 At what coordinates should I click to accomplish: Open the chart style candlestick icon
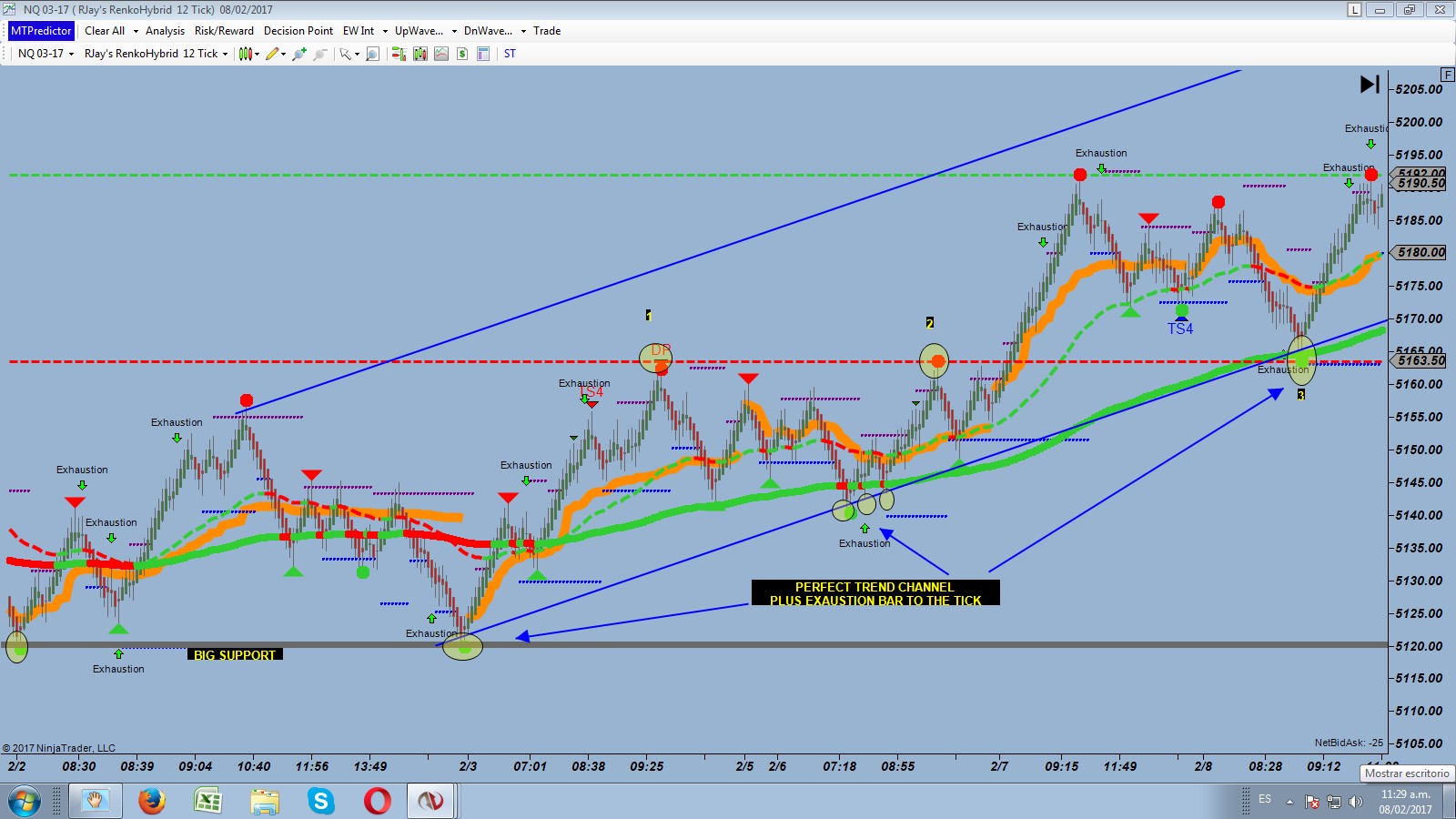tap(245, 54)
